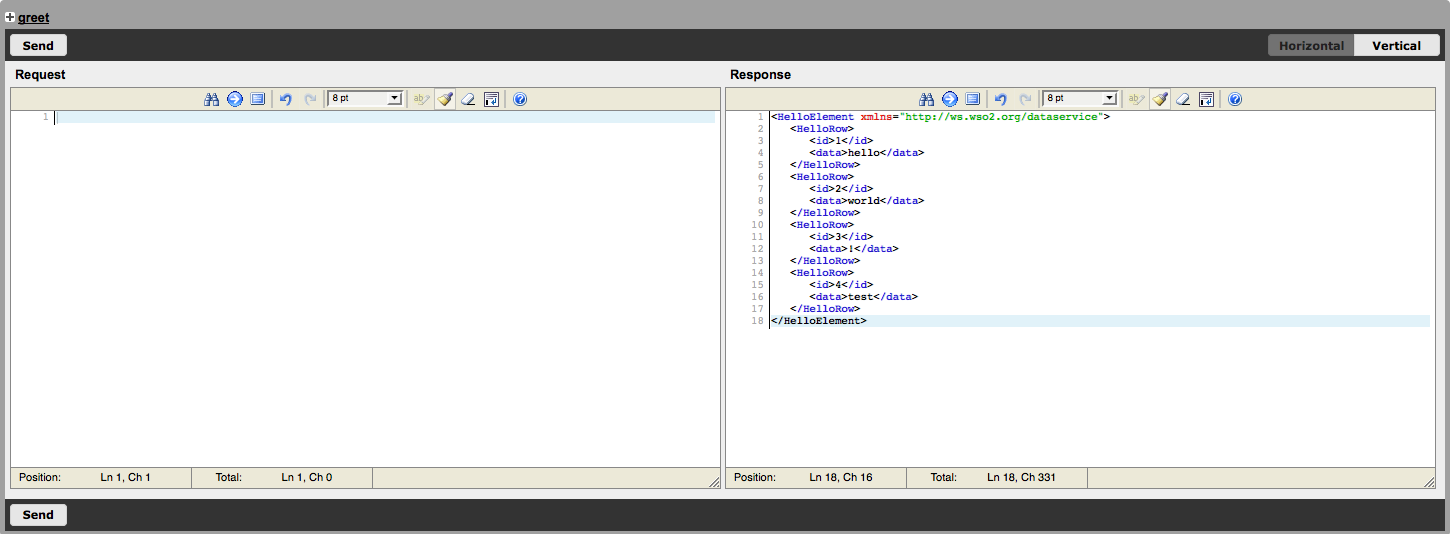The height and width of the screenshot is (534, 1450).
Task: Toggle fullscreen mode for Response editor
Action: pos(972,99)
